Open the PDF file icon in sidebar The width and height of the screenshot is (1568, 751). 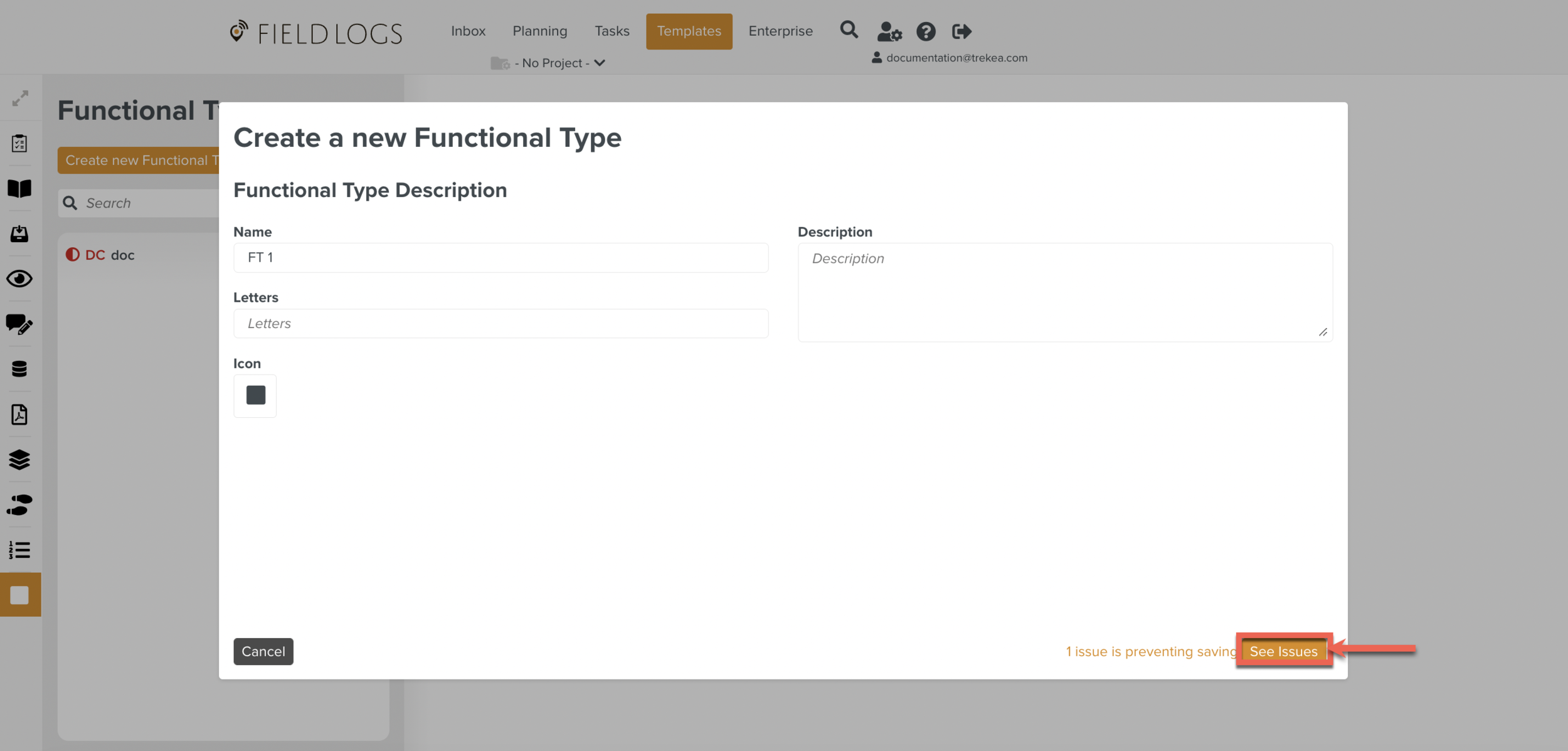pyautogui.click(x=20, y=415)
